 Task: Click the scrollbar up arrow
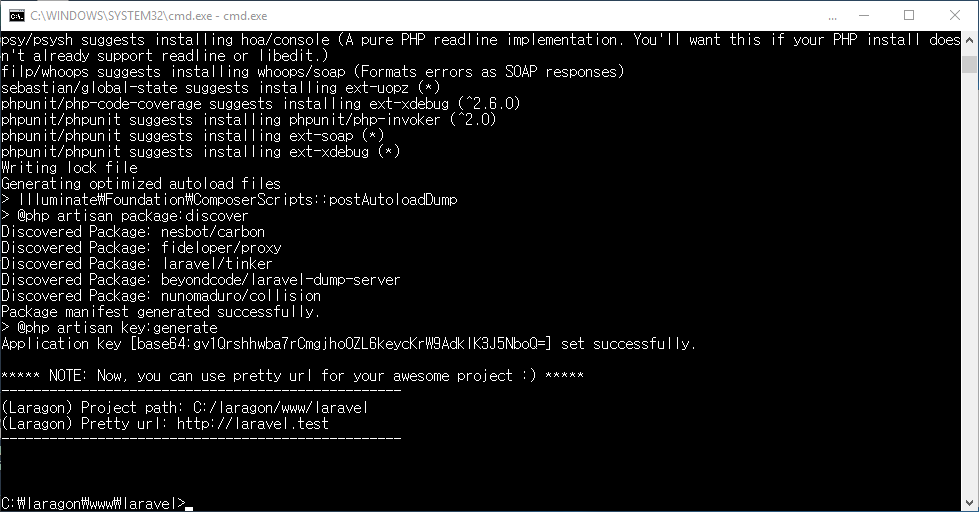click(x=970, y=39)
